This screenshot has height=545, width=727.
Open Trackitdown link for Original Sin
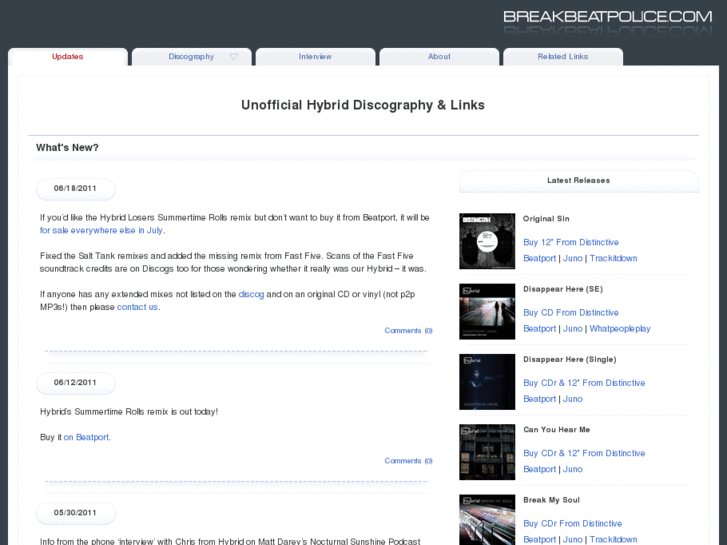(613, 258)
